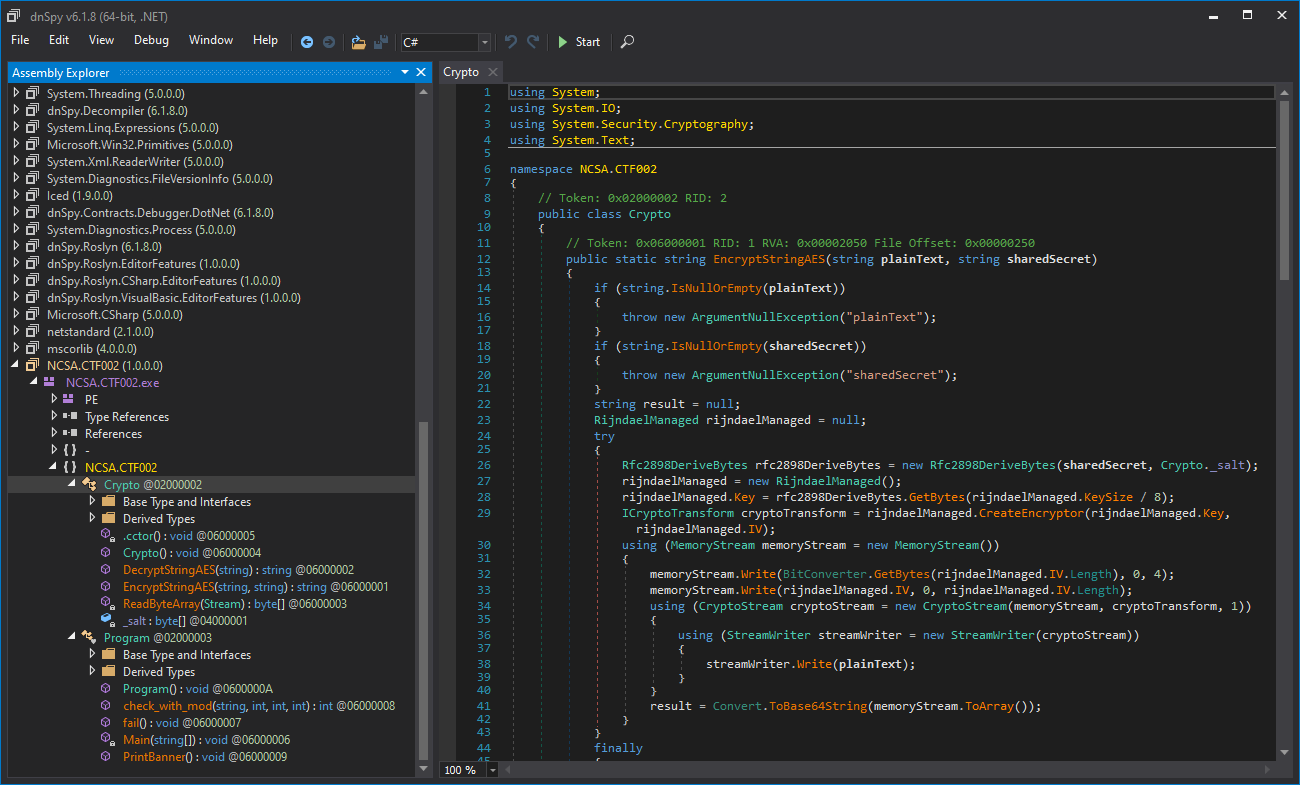Screen dimensions: 1300x785
Task: Expand the netstandard (2.1.0.0) node
Action: tap(16, 331)
